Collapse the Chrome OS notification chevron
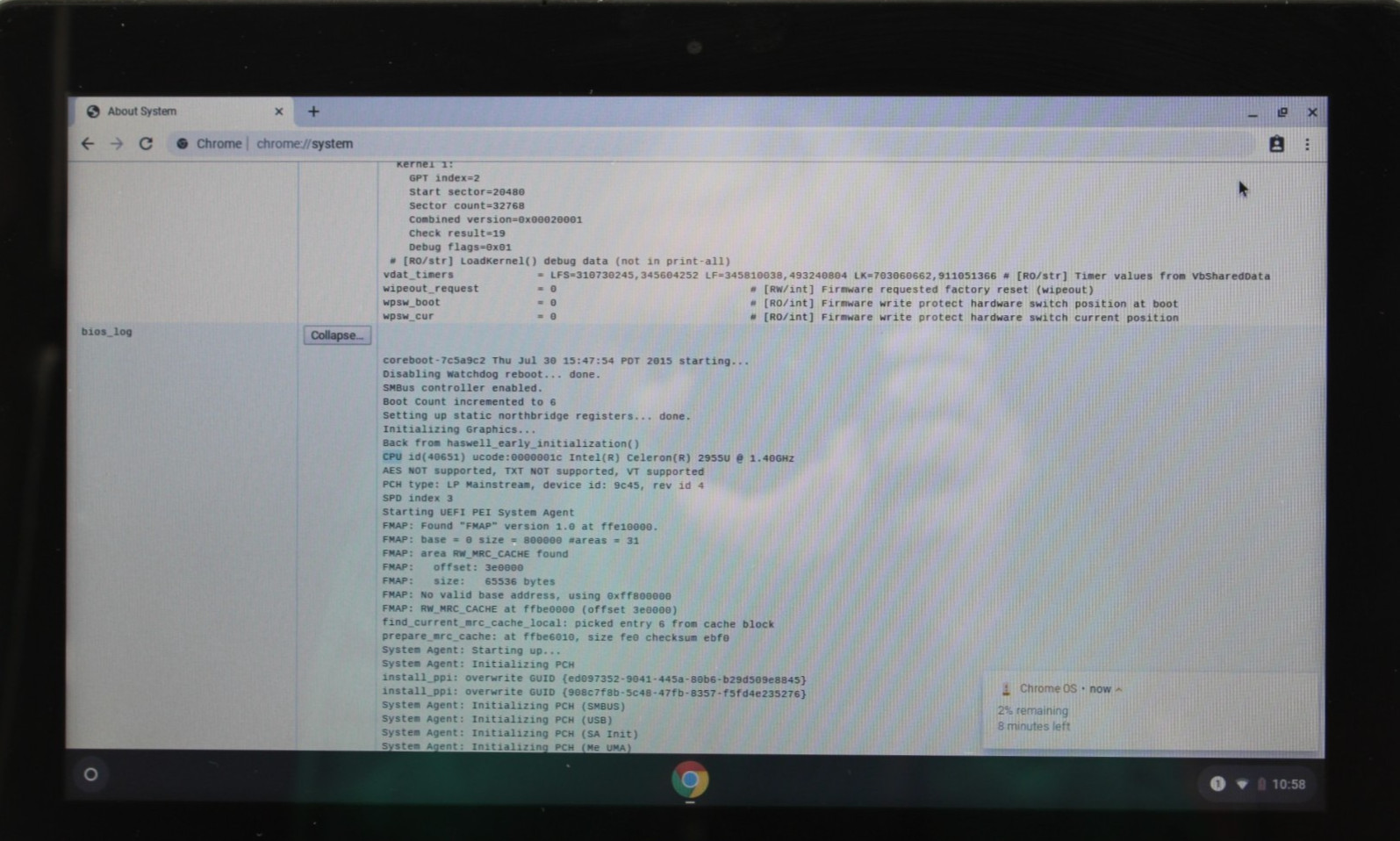Viewport: 1400px width, 841px height. click(x=1118, y=689)
